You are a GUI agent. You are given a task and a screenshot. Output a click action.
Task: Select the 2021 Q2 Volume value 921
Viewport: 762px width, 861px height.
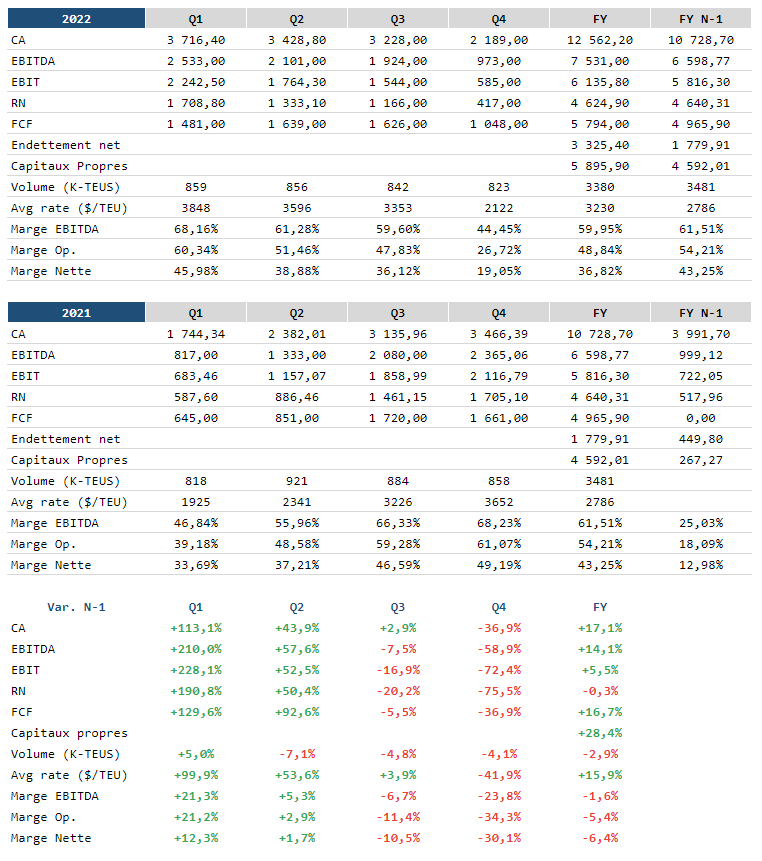[297, 481]
